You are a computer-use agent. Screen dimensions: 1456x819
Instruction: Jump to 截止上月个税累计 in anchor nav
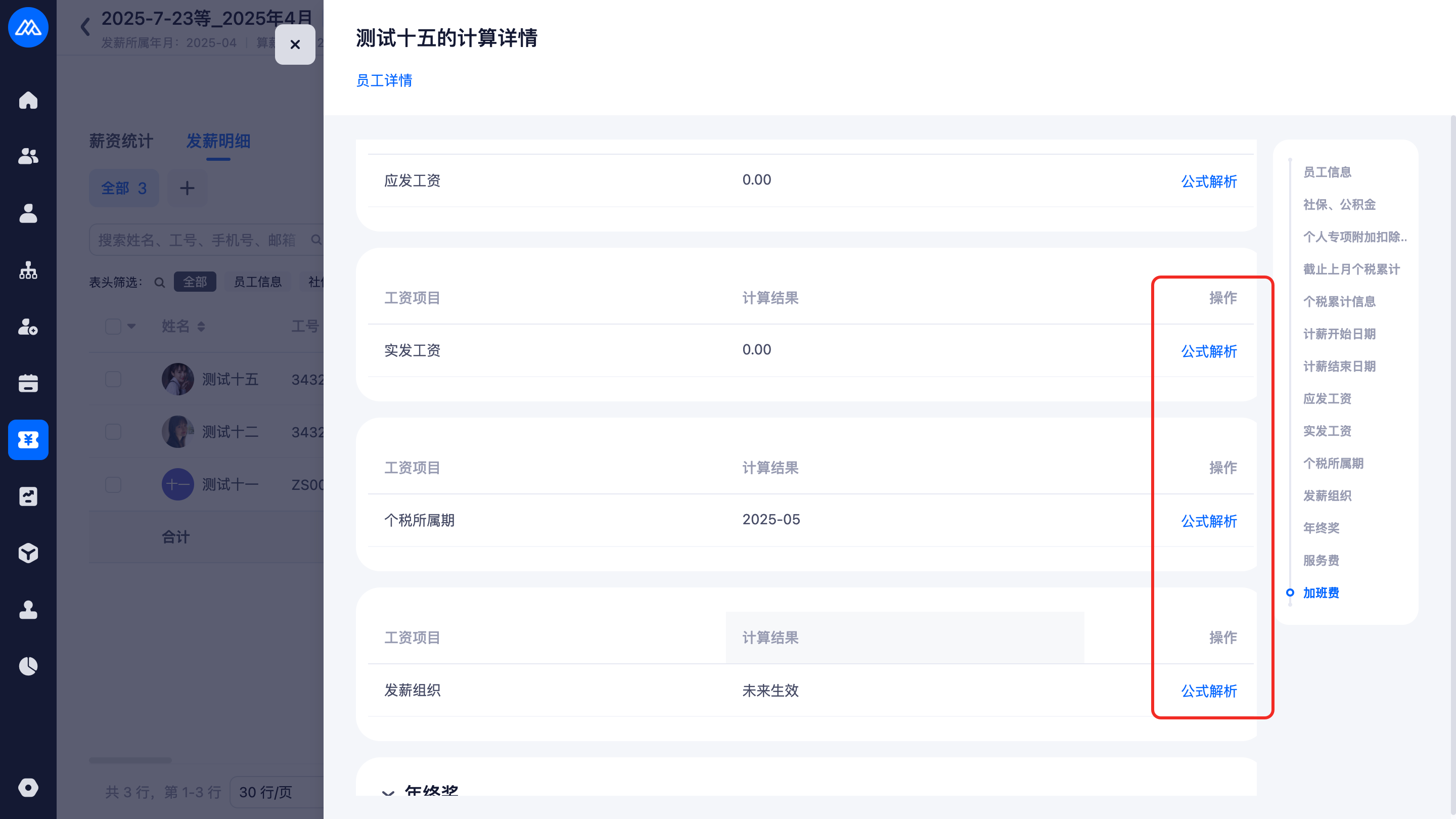coord(1351,269)
